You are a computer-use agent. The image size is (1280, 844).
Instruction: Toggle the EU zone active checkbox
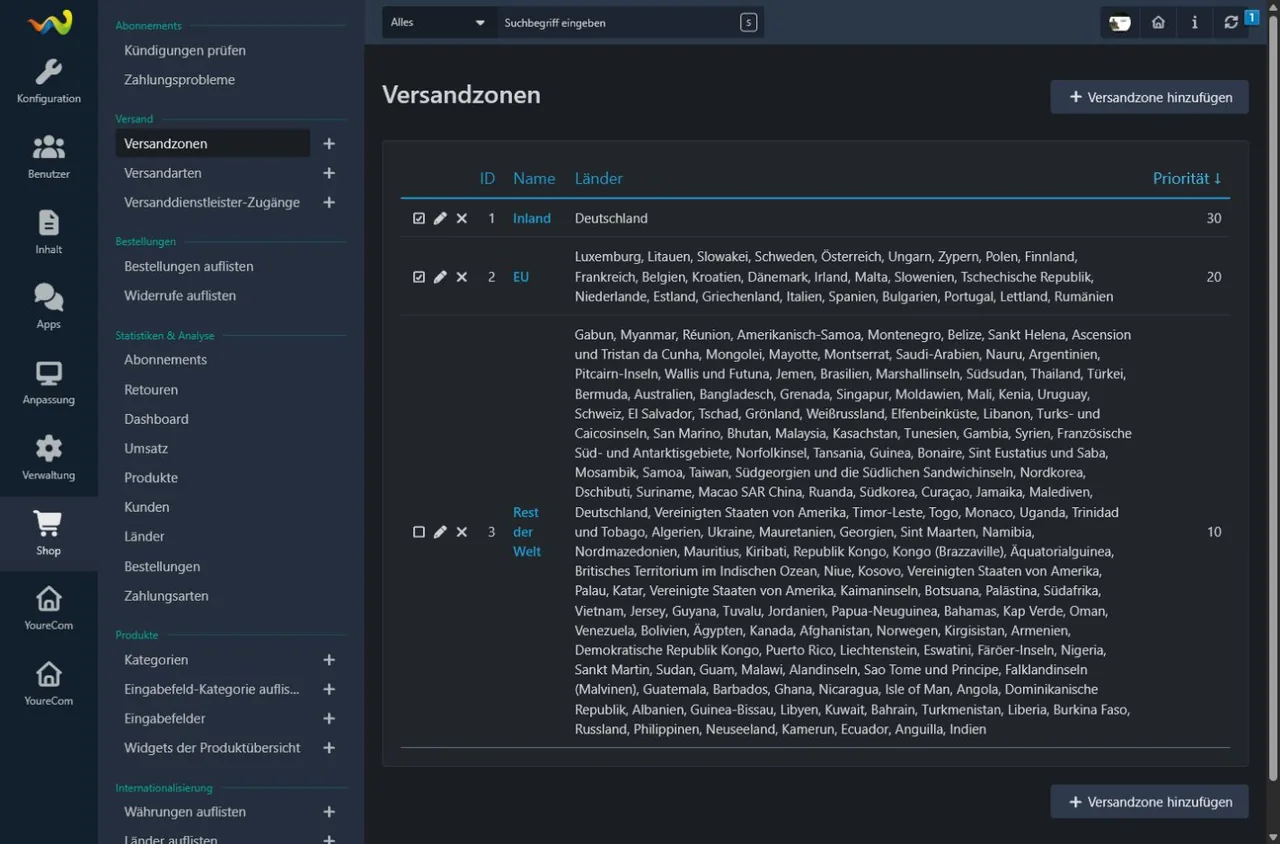click(x=419, y=277)
